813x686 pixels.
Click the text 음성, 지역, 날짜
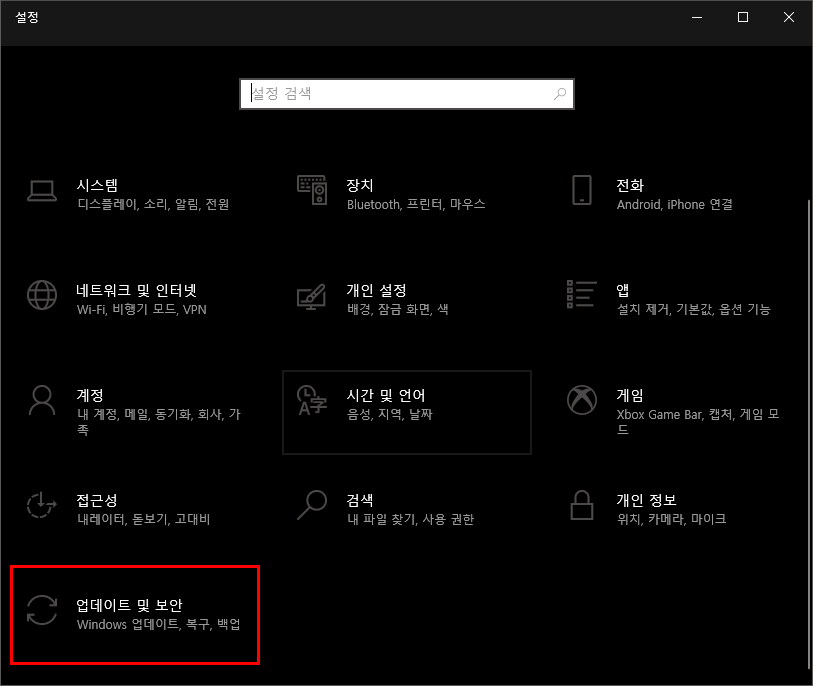[x=389, y=414]
